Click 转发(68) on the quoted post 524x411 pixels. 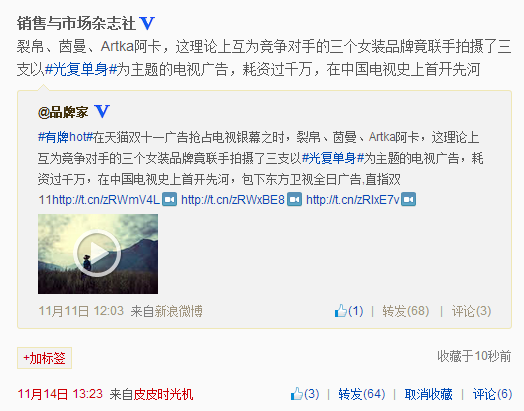[406, 311]
